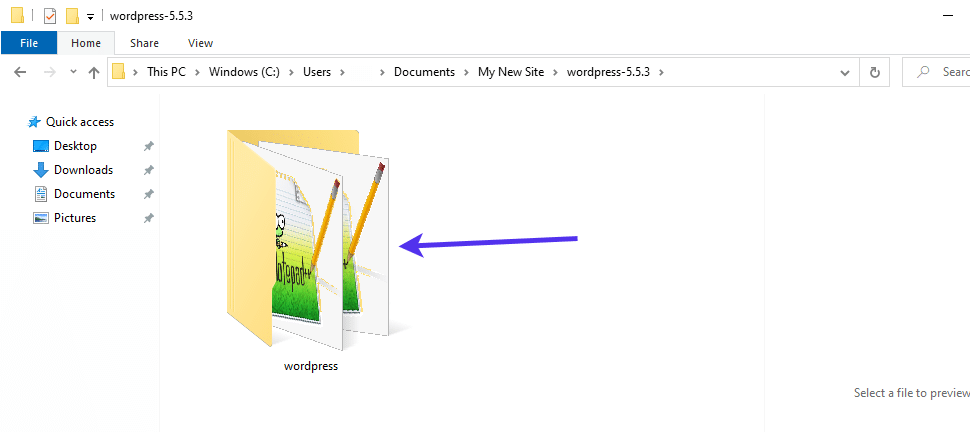Open Customize Quick Access Toolbar dropdown
The height and width of the screenshot is (432, 970).
tap(90, 17)
